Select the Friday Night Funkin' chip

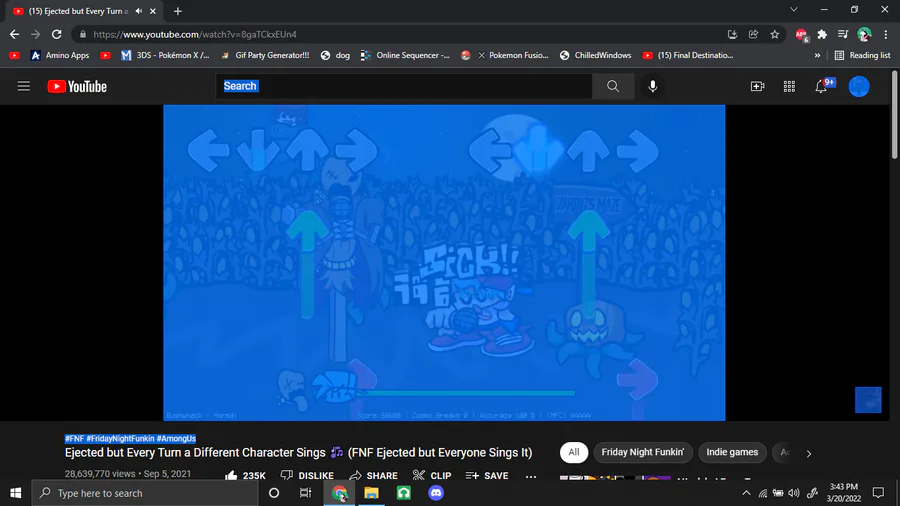[x=643, y=452]
